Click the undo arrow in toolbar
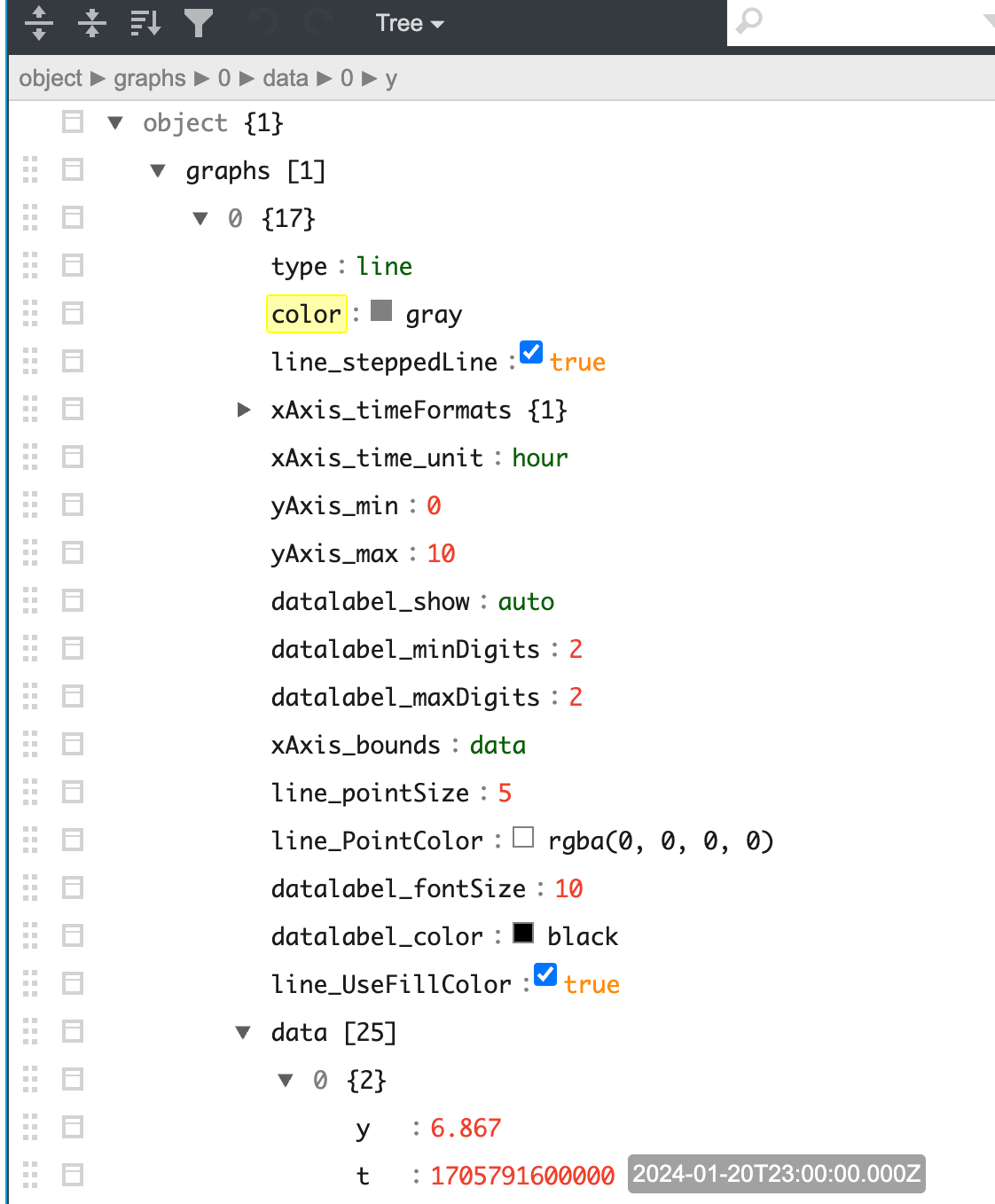995x1204 pixels. (x=263, y=23)
